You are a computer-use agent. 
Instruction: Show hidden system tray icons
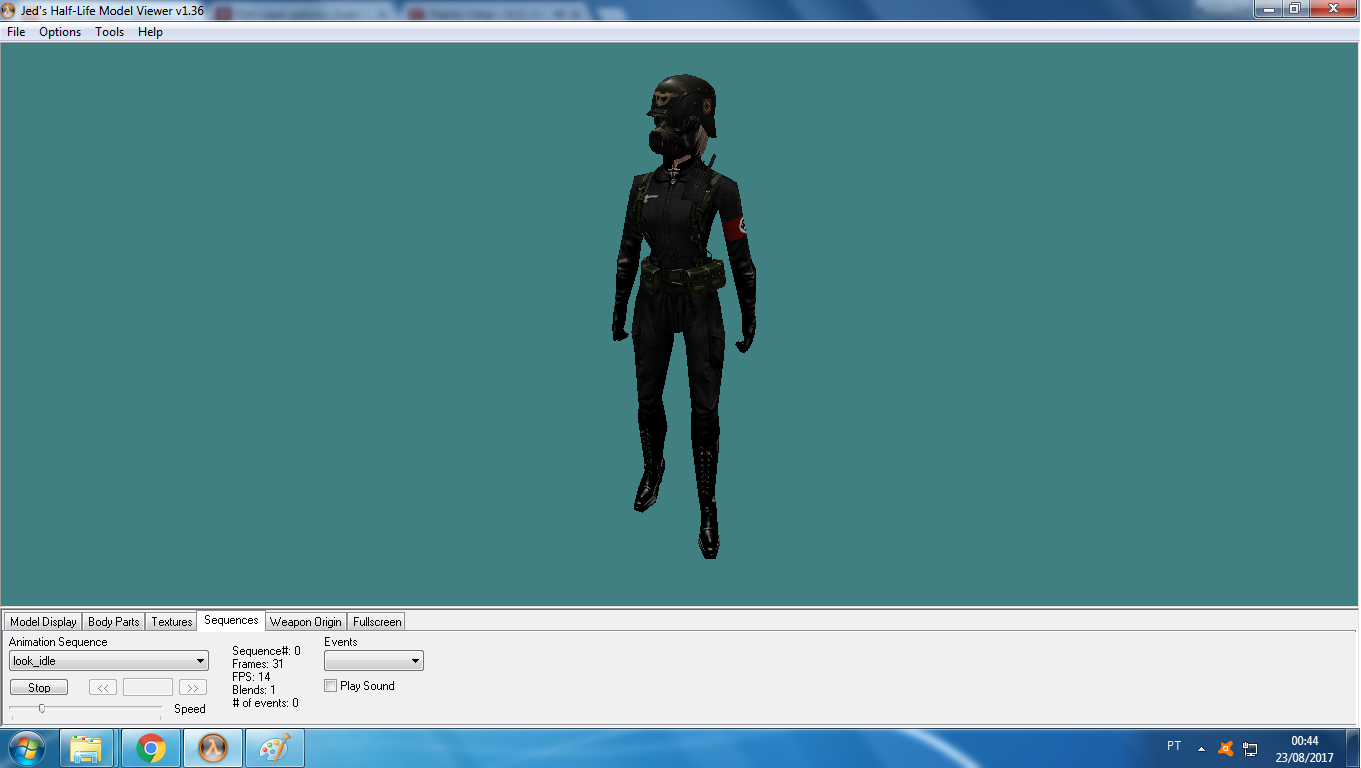tap(1201, 749)
